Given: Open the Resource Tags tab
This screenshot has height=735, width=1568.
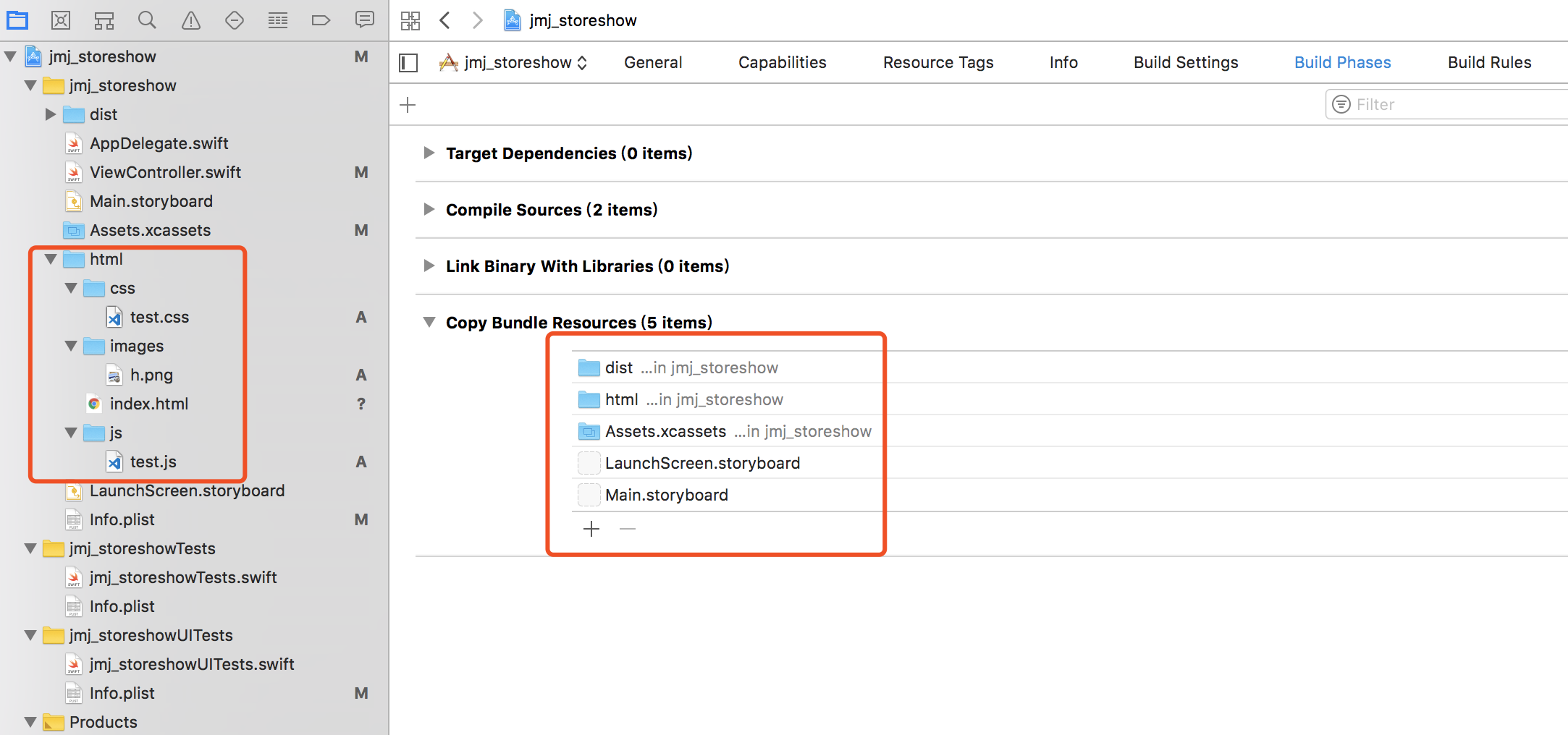Looking at the screenshot, I should coord(938,63).
